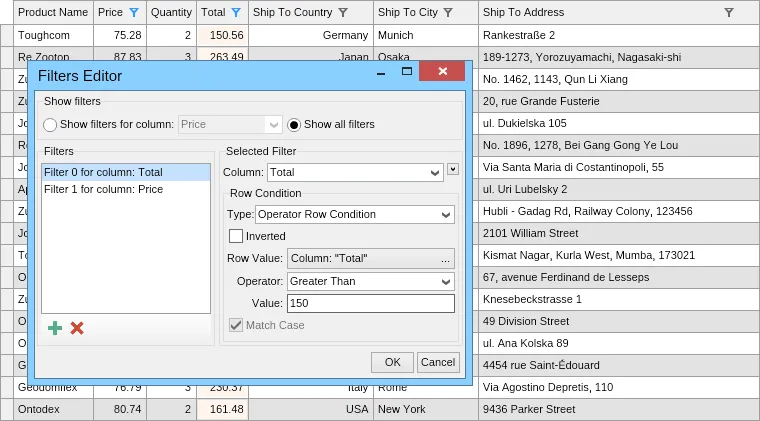760x421 pixels.
Task: Click the Price column filter funnel icon
Action: [134, 13]
